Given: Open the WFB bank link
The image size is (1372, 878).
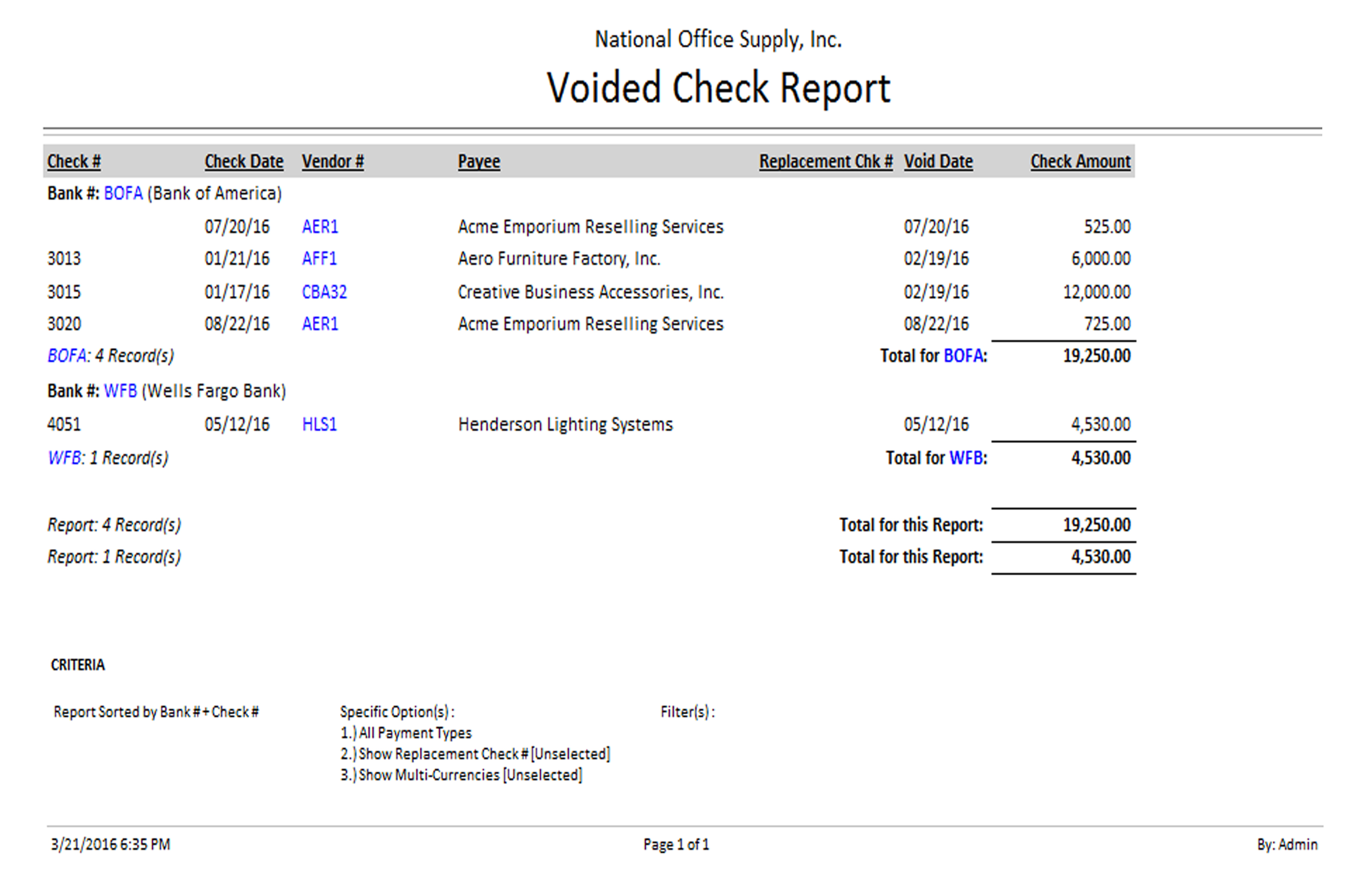Looking at the screenshot, I should coord(120,391).
